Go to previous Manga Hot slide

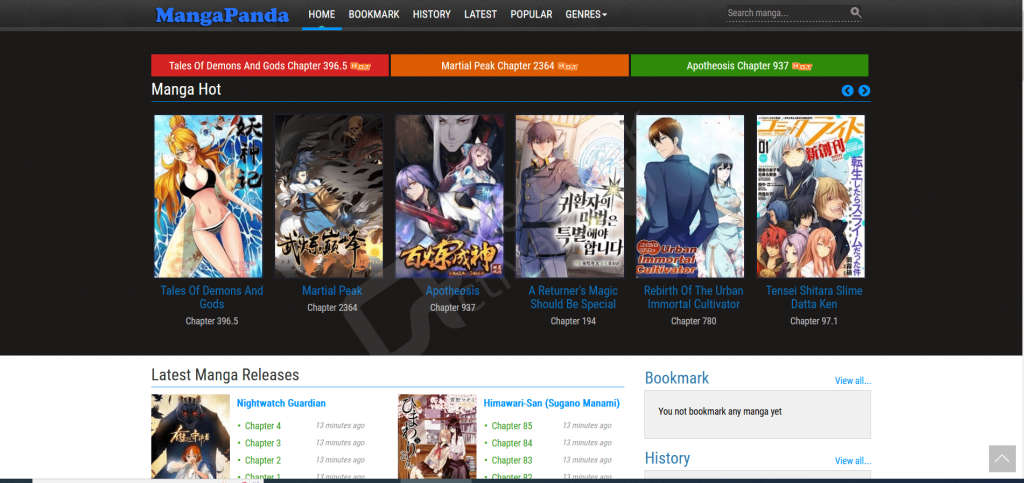[847, 91]
